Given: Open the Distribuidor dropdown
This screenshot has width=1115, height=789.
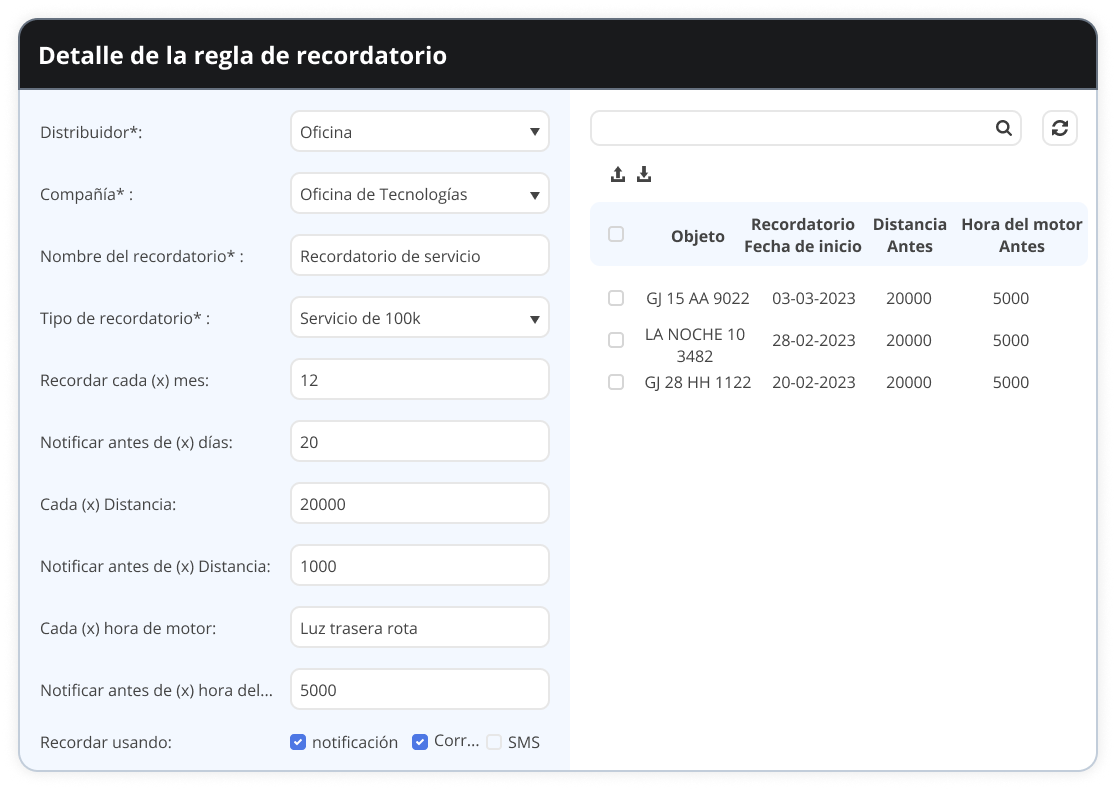Looking at the screenshot, I should tap(419, 132).
